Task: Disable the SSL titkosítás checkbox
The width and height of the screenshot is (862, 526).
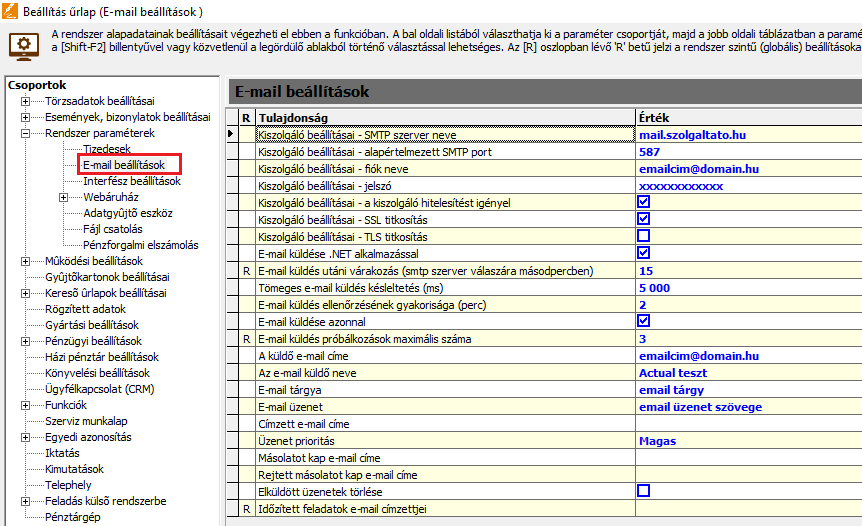Action: [644, 219]
